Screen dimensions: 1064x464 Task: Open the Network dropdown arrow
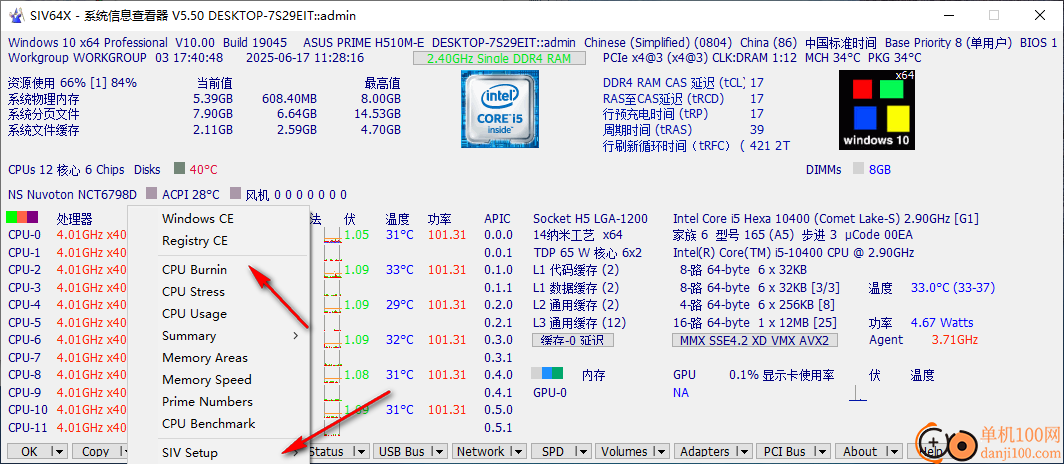coord(518,452)
